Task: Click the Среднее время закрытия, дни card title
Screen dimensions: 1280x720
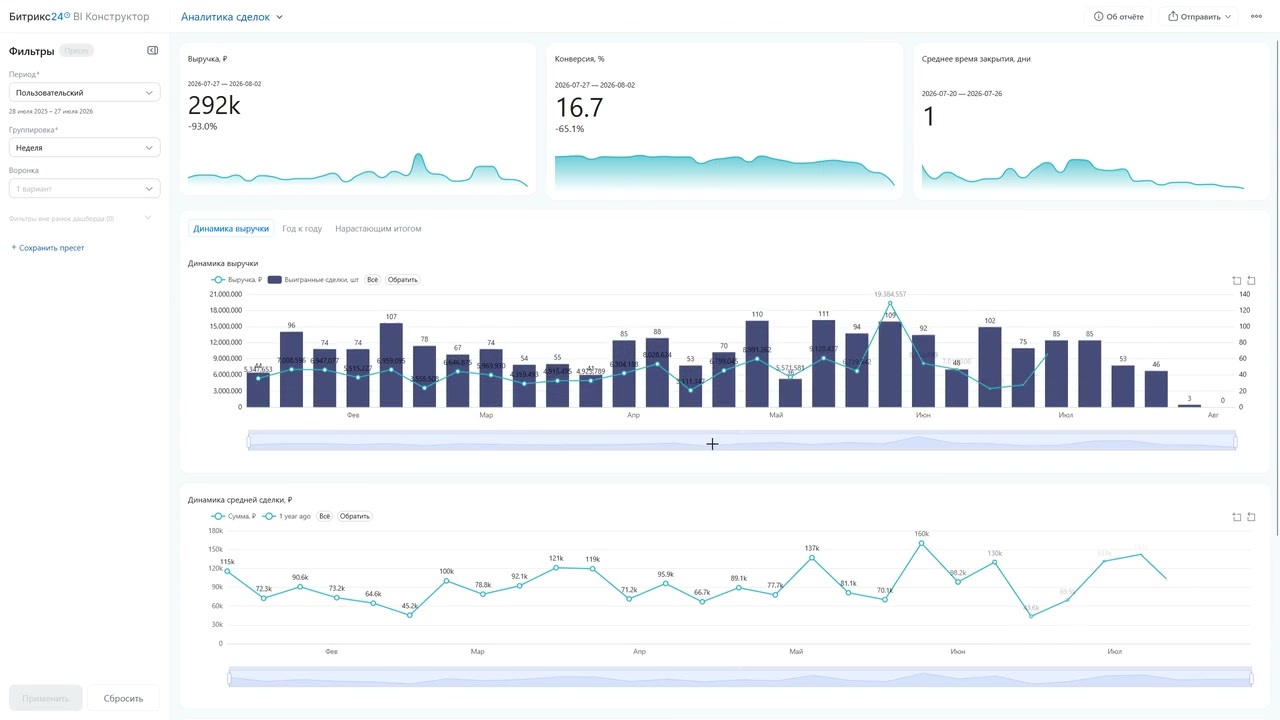Action: click(x=976, y=59)
